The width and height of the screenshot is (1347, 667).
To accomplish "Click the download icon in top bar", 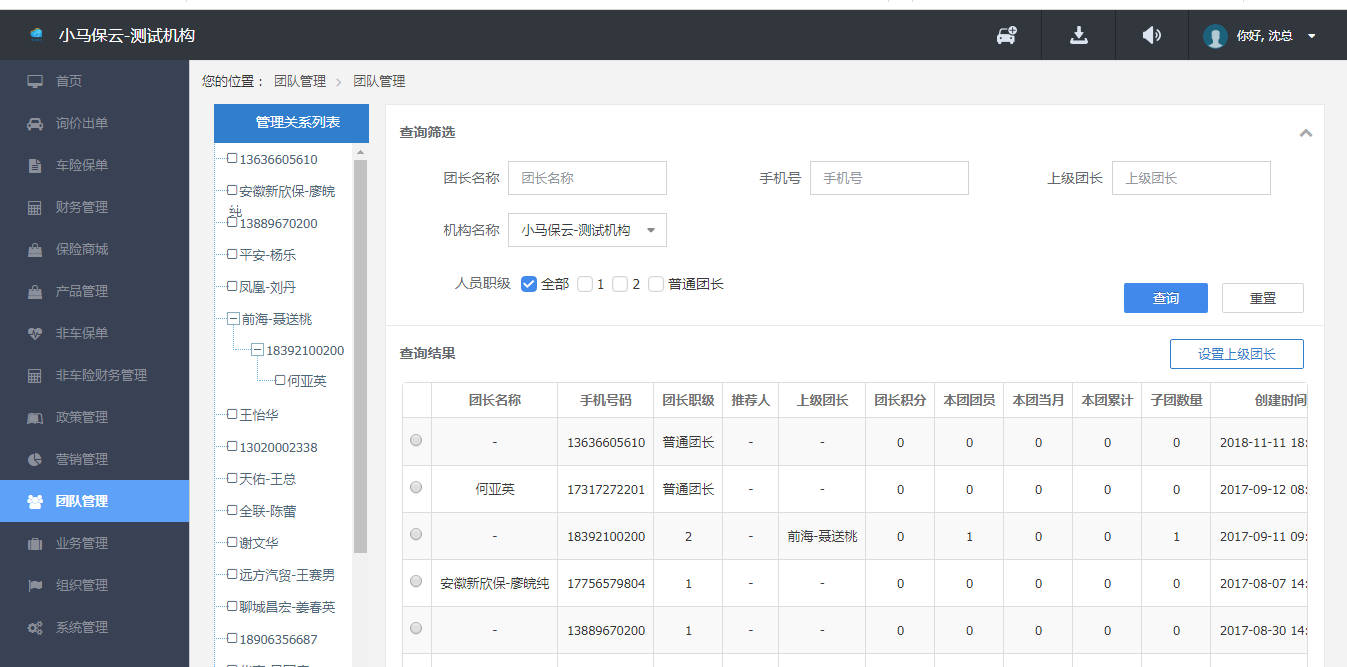I will click(1078, 36).
